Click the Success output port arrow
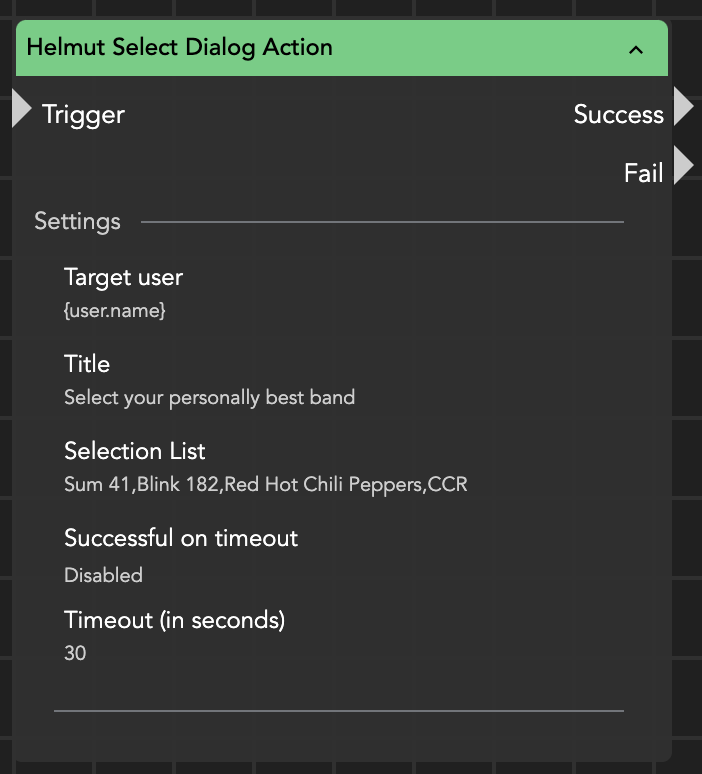The image size is (702, 774). 683,107
